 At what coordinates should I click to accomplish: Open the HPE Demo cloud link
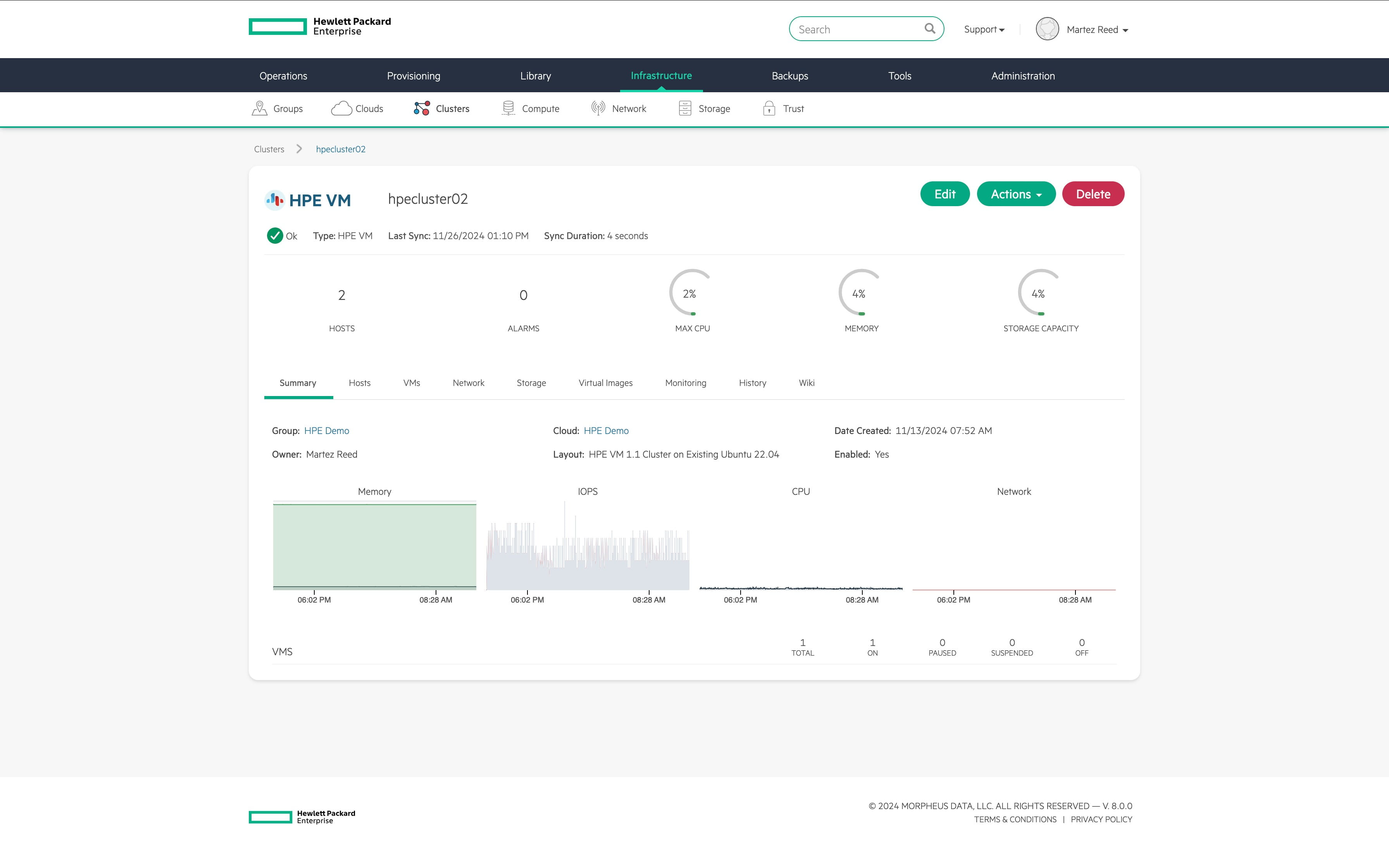pos(605,431)
